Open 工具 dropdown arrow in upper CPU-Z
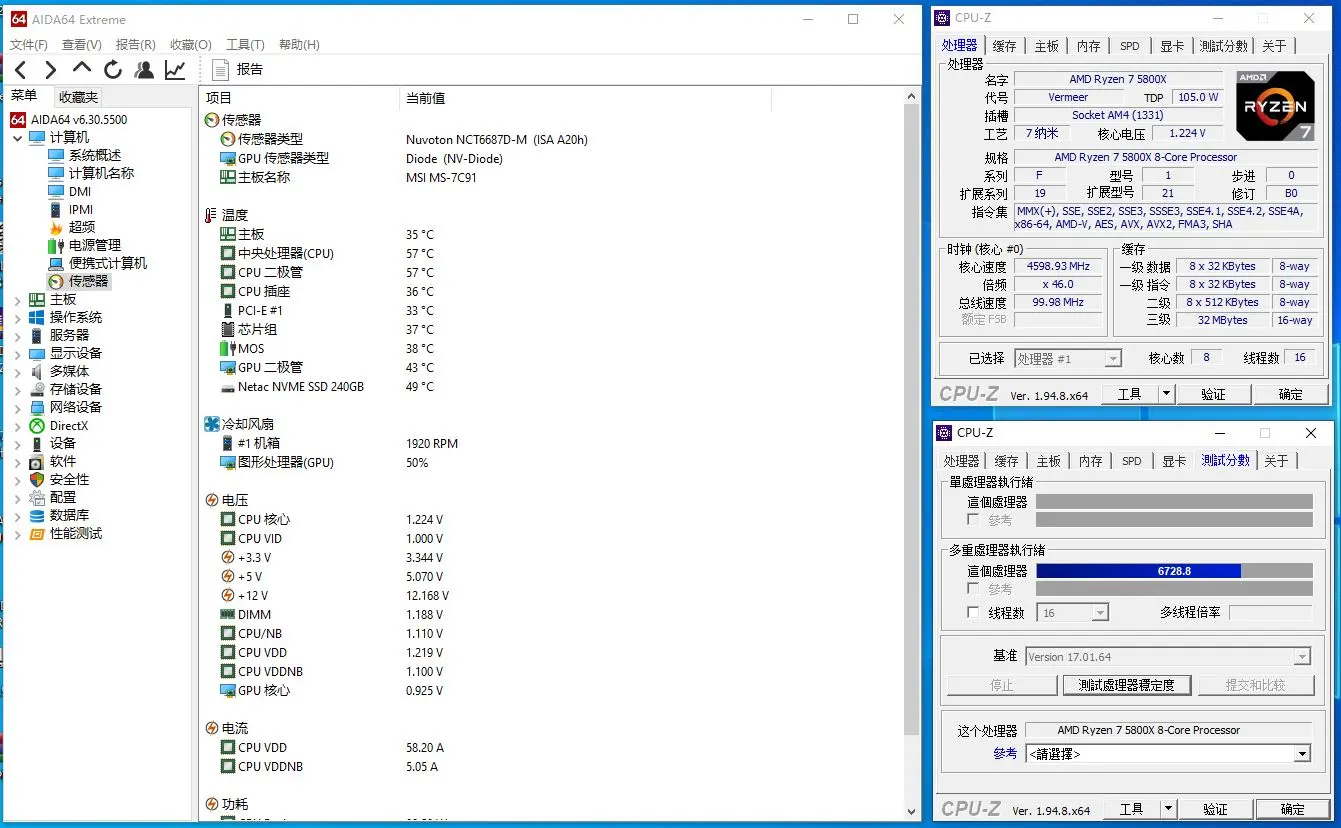Viewport: 1341px width, 828px height. (x=1166, y=394)
